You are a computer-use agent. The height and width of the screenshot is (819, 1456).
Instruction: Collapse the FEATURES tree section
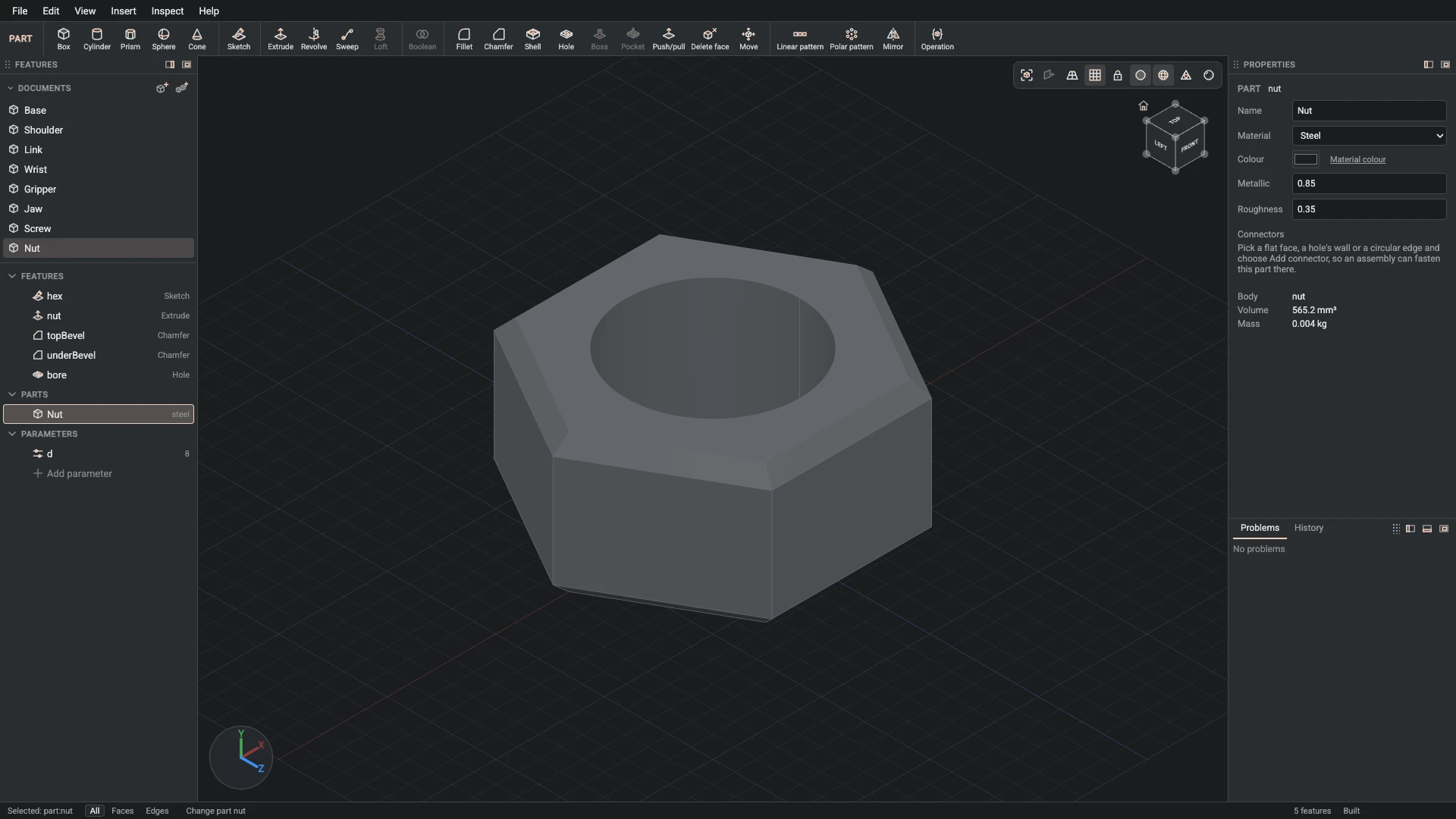click(x=12, y=276)
